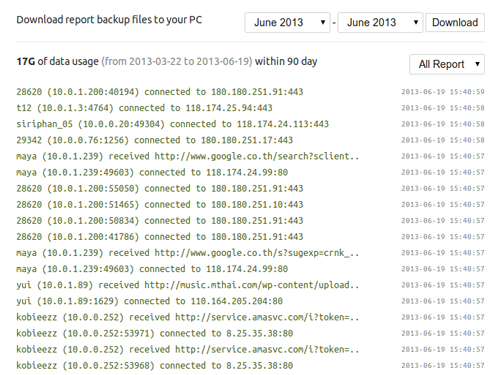
Task: Select the 28620 10.0.1.200:55050 log entry
Action: pyautogui.click(x=160, y=189)
